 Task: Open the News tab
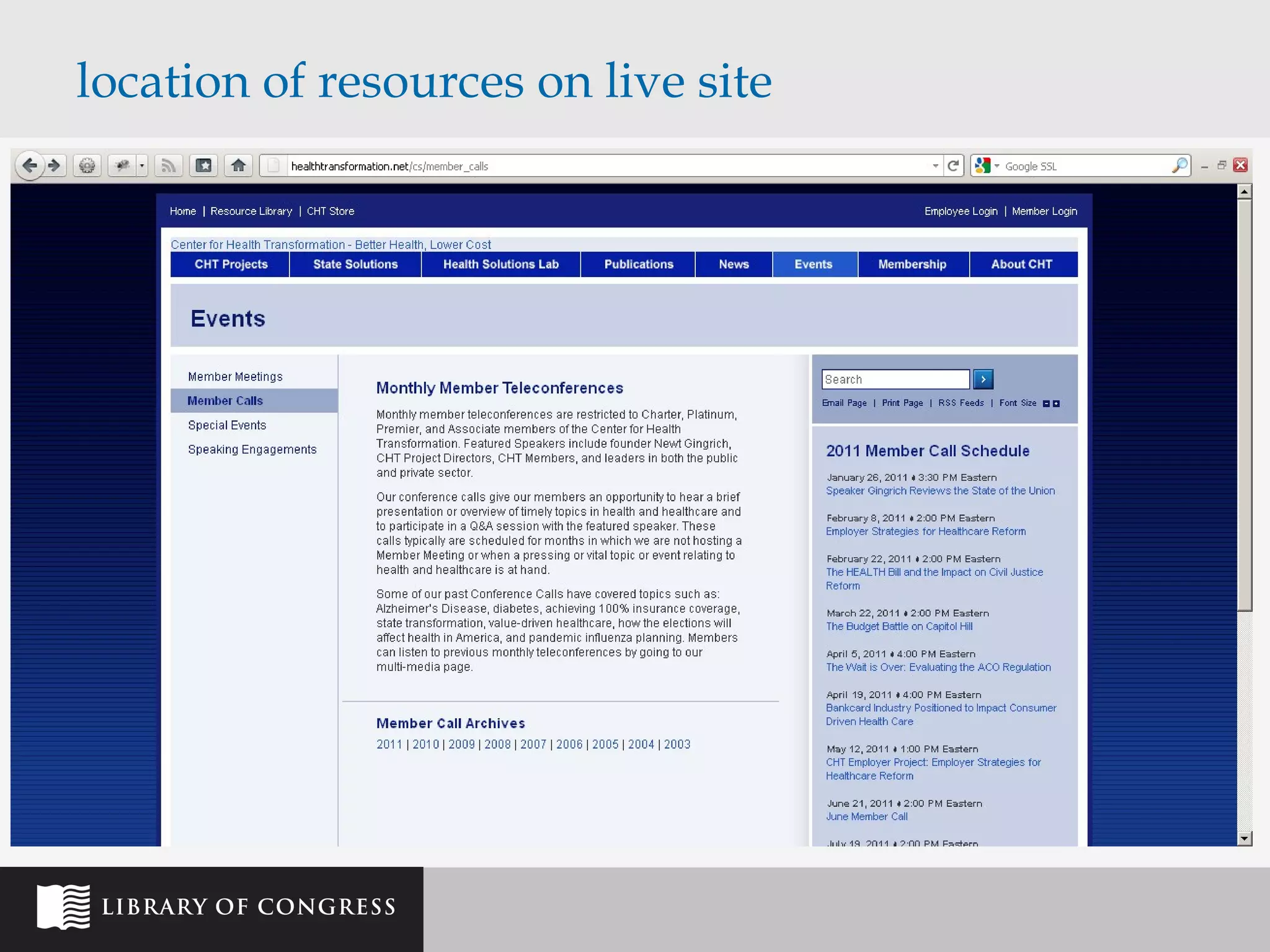click(734, 264)
